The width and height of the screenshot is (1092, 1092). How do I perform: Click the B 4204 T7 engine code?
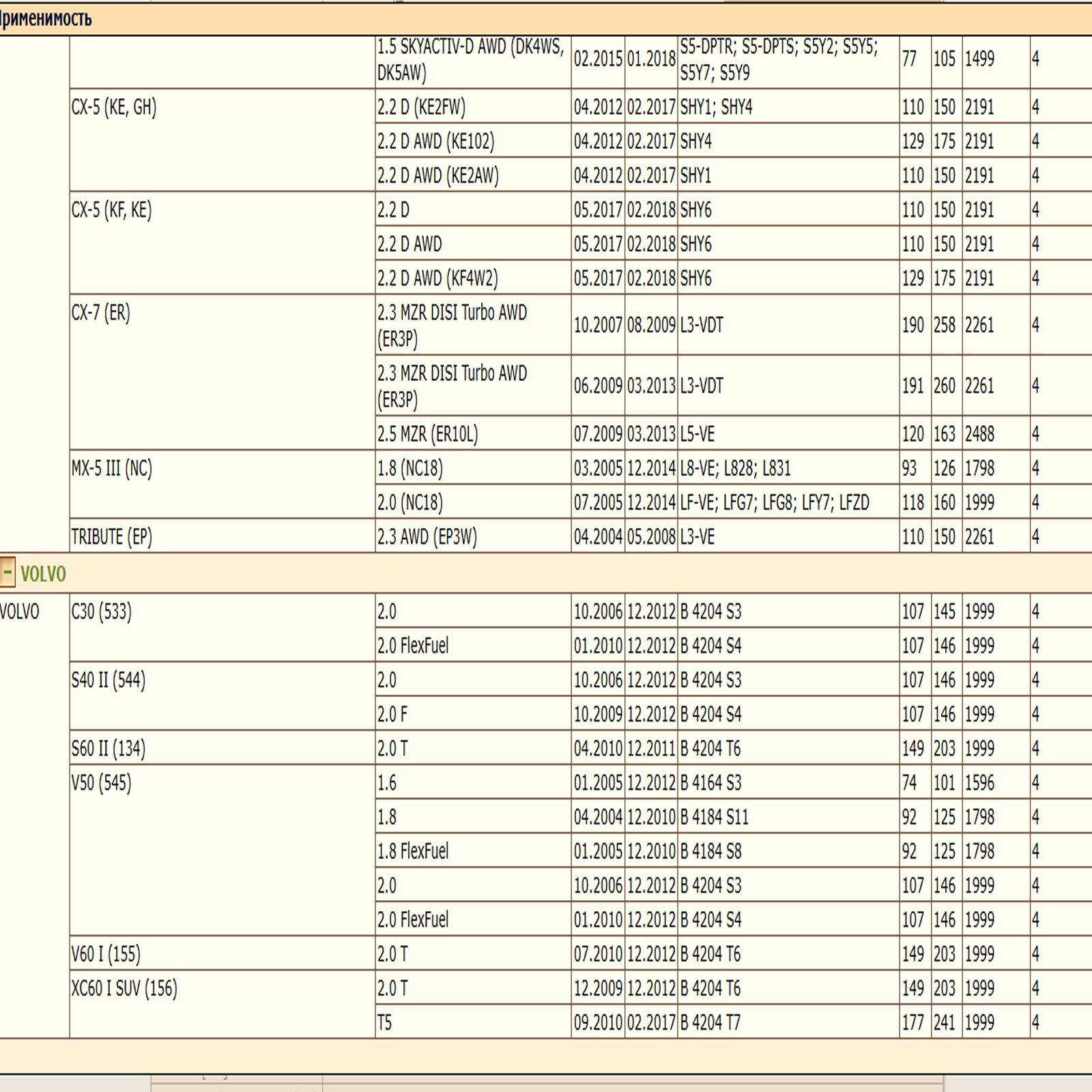(710, 1022)
